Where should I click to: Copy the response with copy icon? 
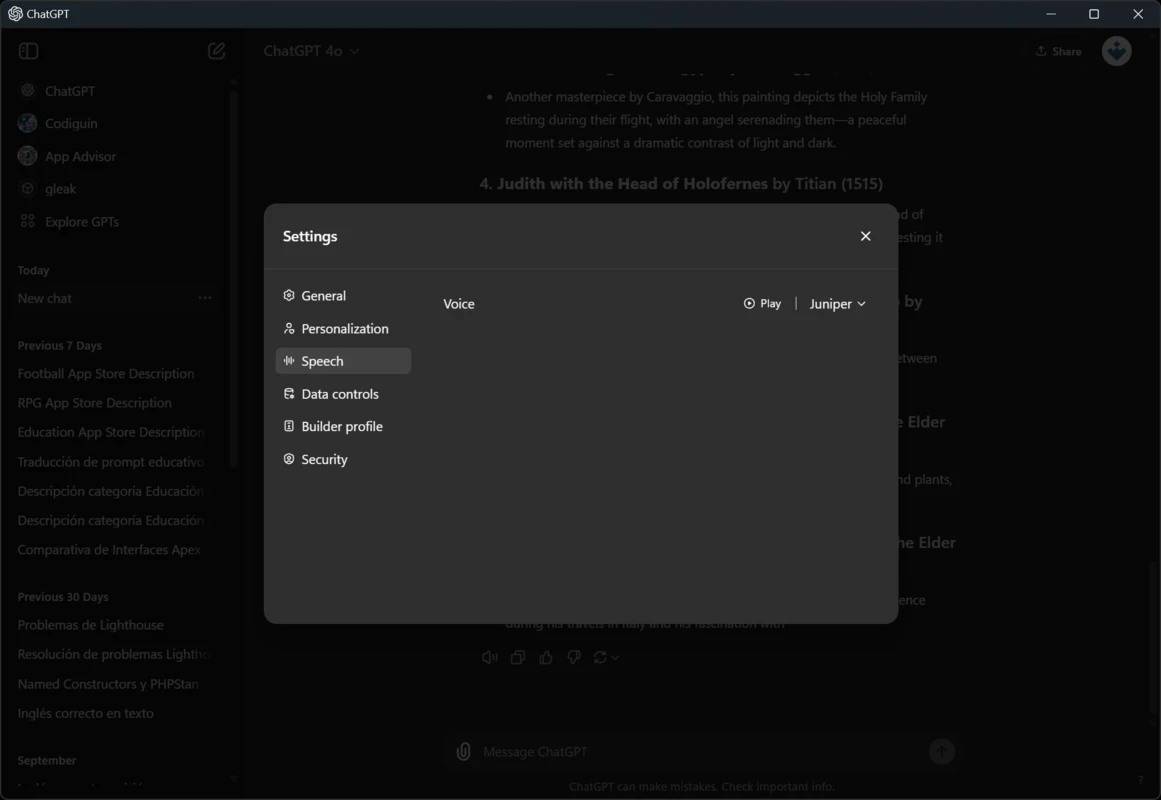pos(518,657)
